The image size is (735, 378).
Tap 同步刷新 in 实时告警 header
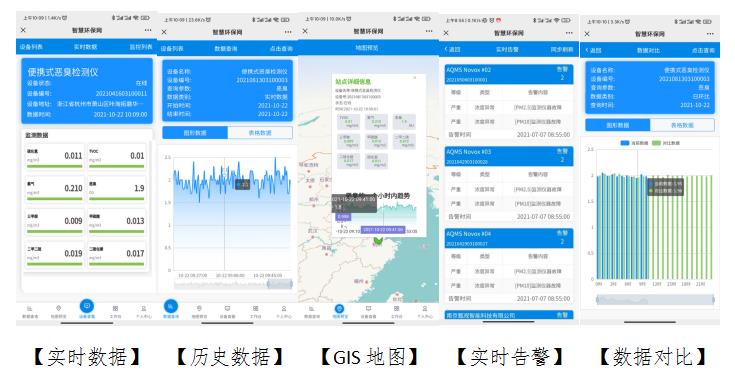pyautogui.click(x=561, y=49)
